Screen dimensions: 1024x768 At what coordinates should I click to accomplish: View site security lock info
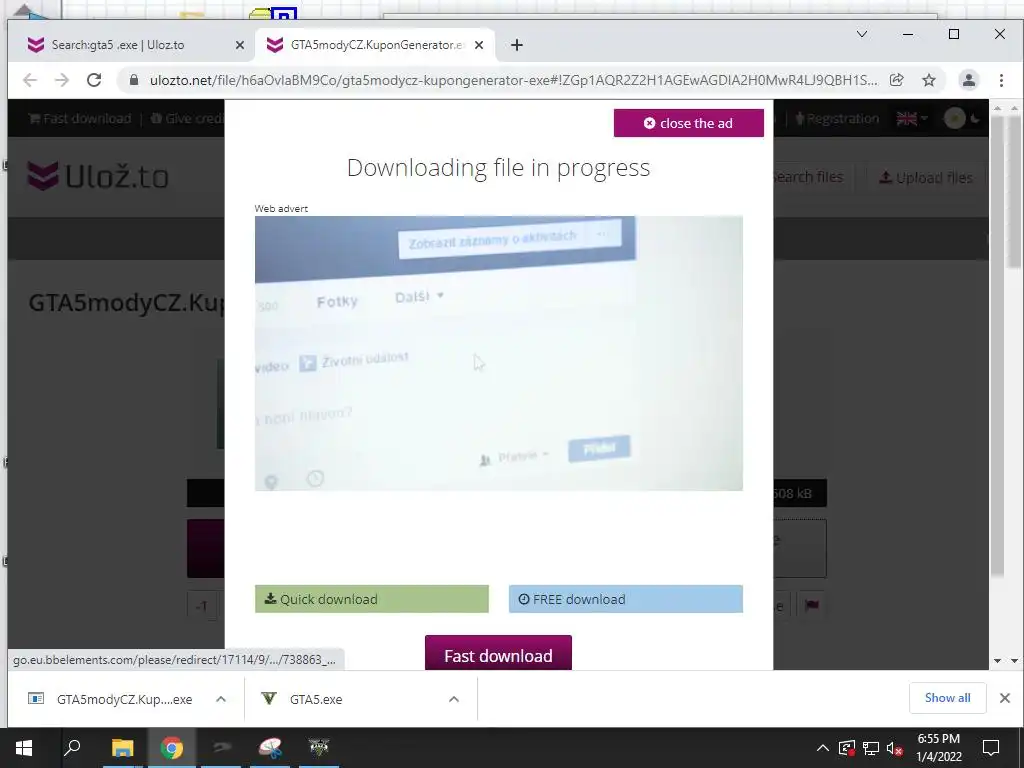pyautogui.click(x=135, y=80)
